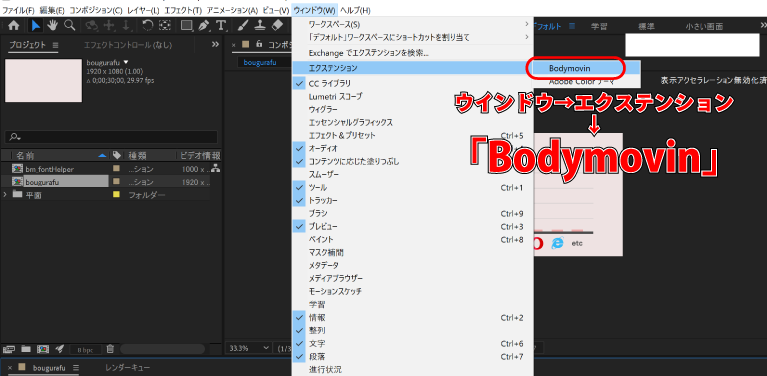
Task: Open the エクステンション submenu
Action: (x=412, y=67)
